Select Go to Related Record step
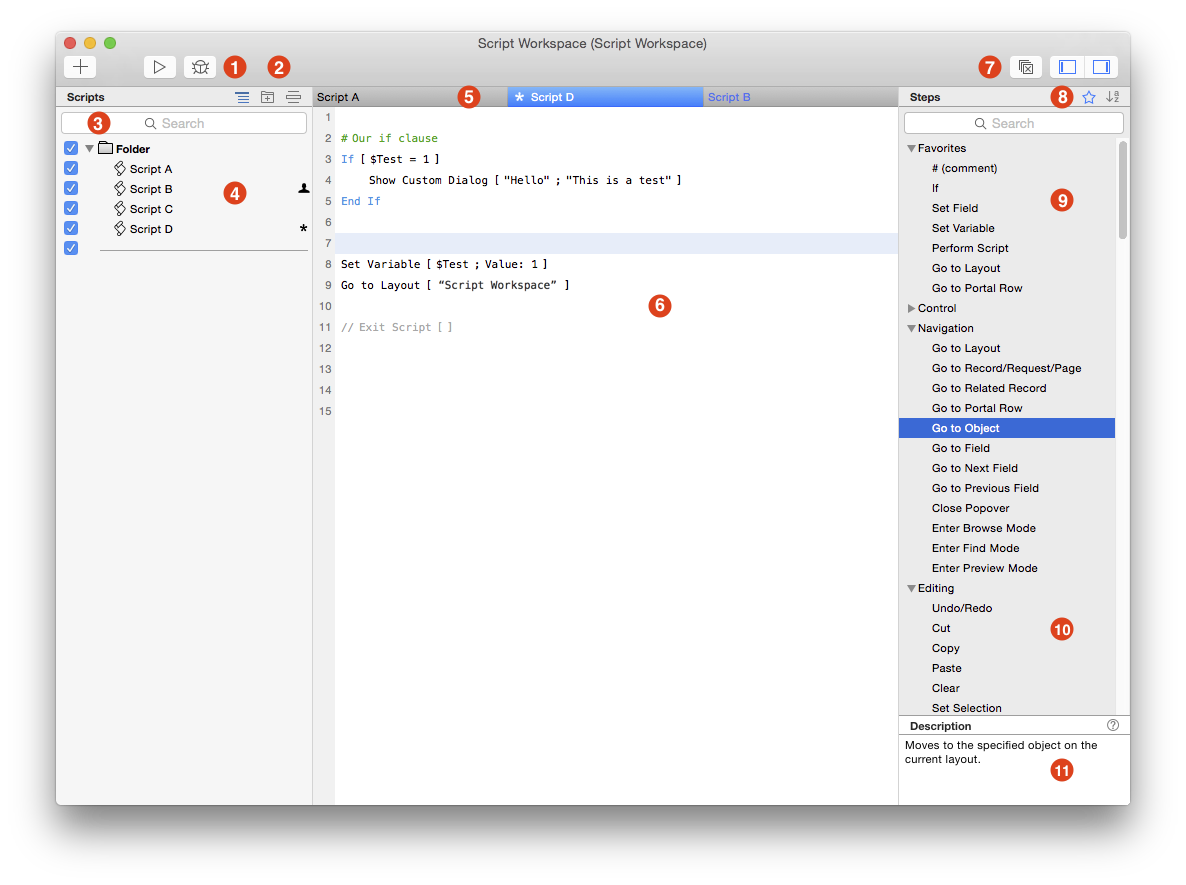 [989, 388]
